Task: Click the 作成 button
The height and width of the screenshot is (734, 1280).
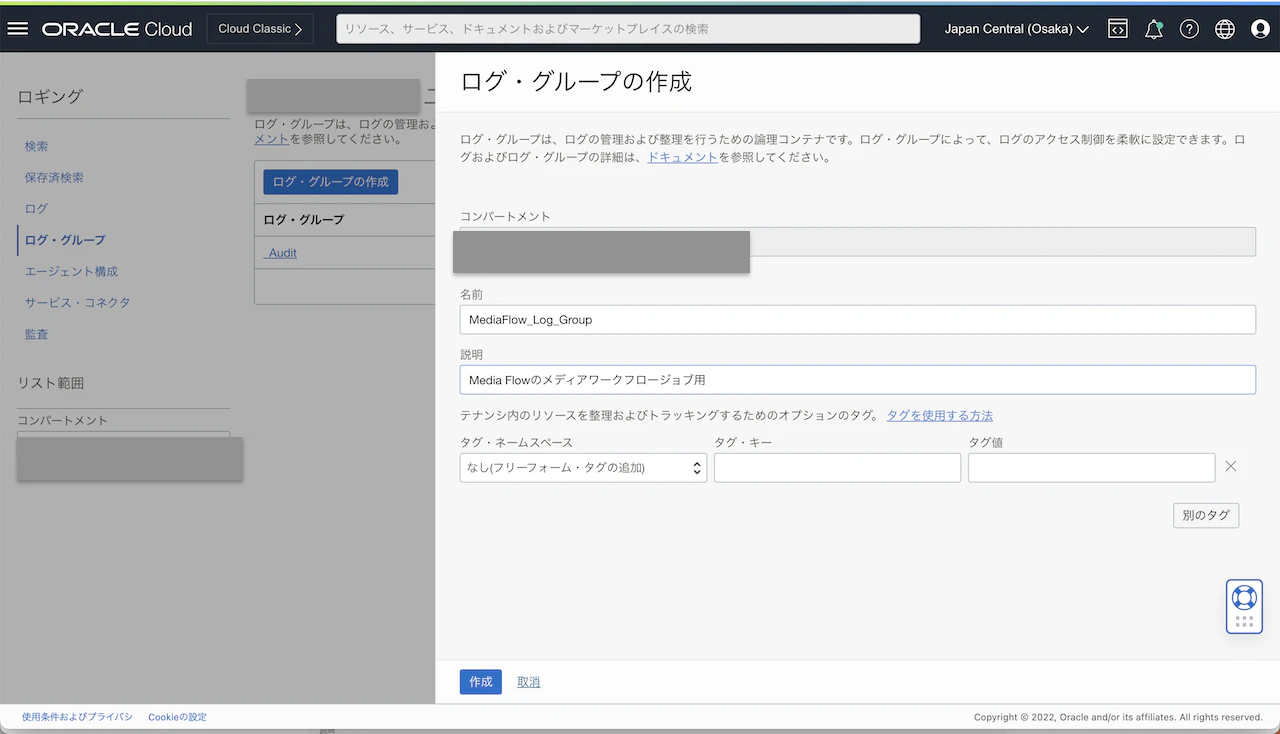Action: point(481,682)
